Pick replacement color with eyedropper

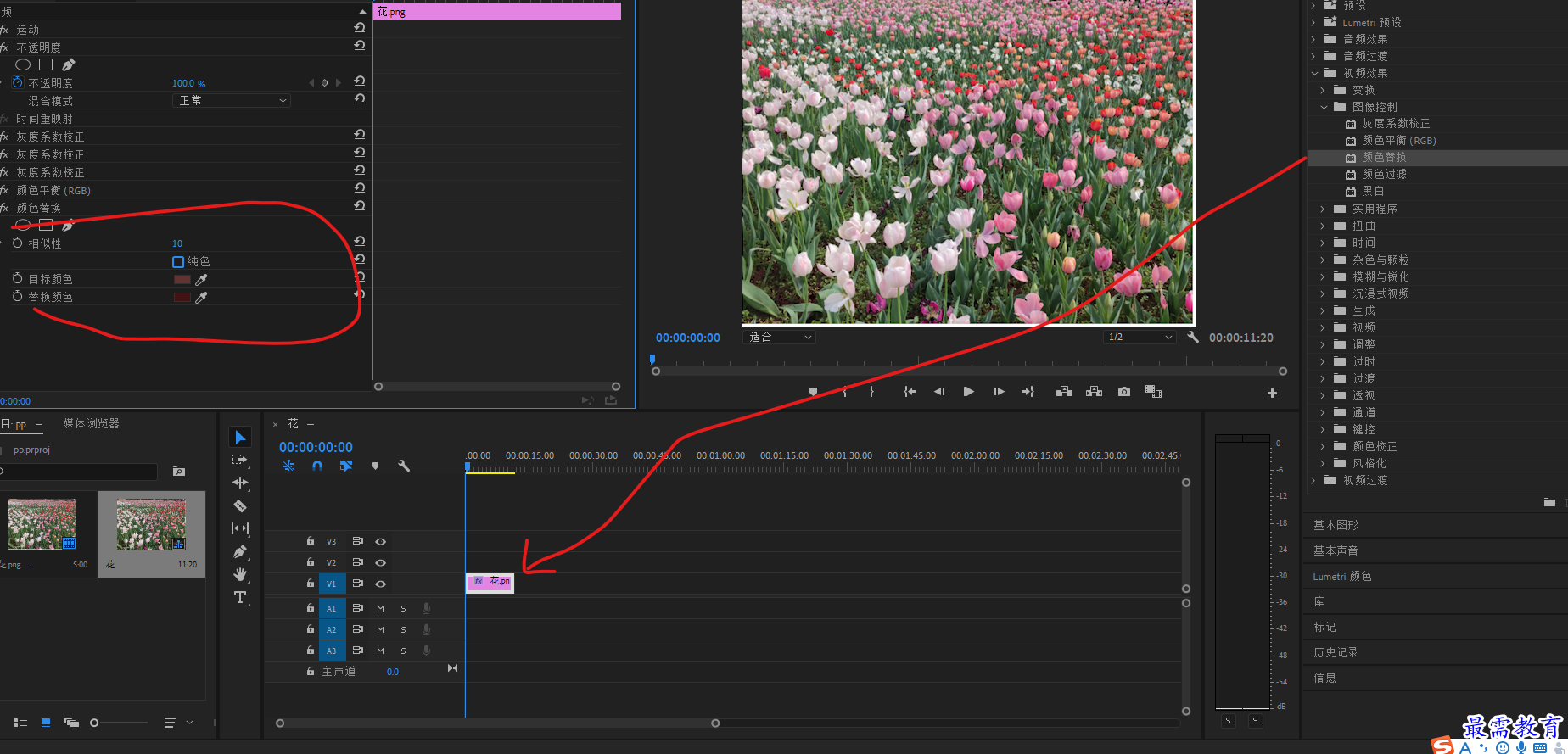pos(201,297)
